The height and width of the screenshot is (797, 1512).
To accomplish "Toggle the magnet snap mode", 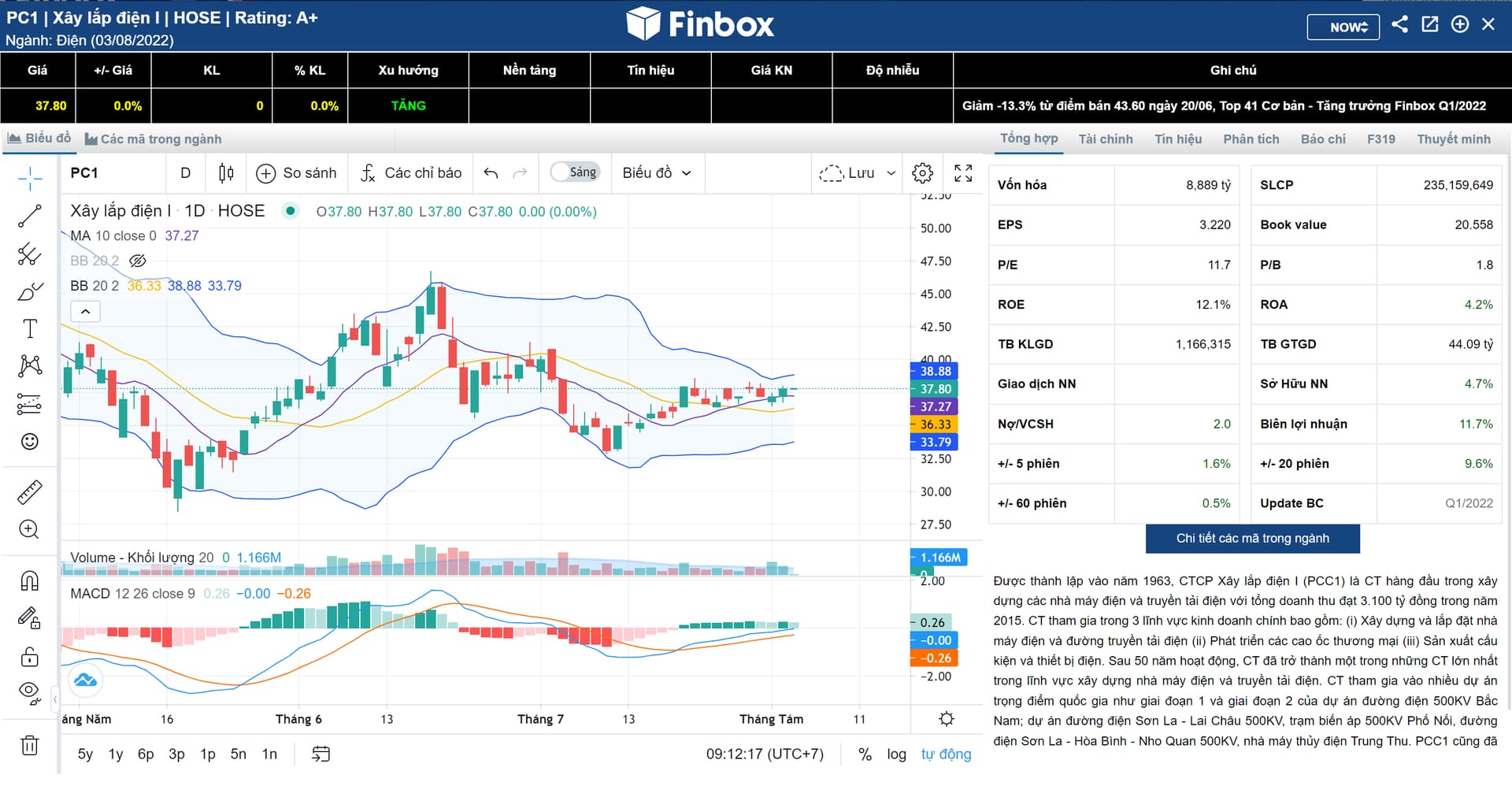I will [x=30, y=581].
